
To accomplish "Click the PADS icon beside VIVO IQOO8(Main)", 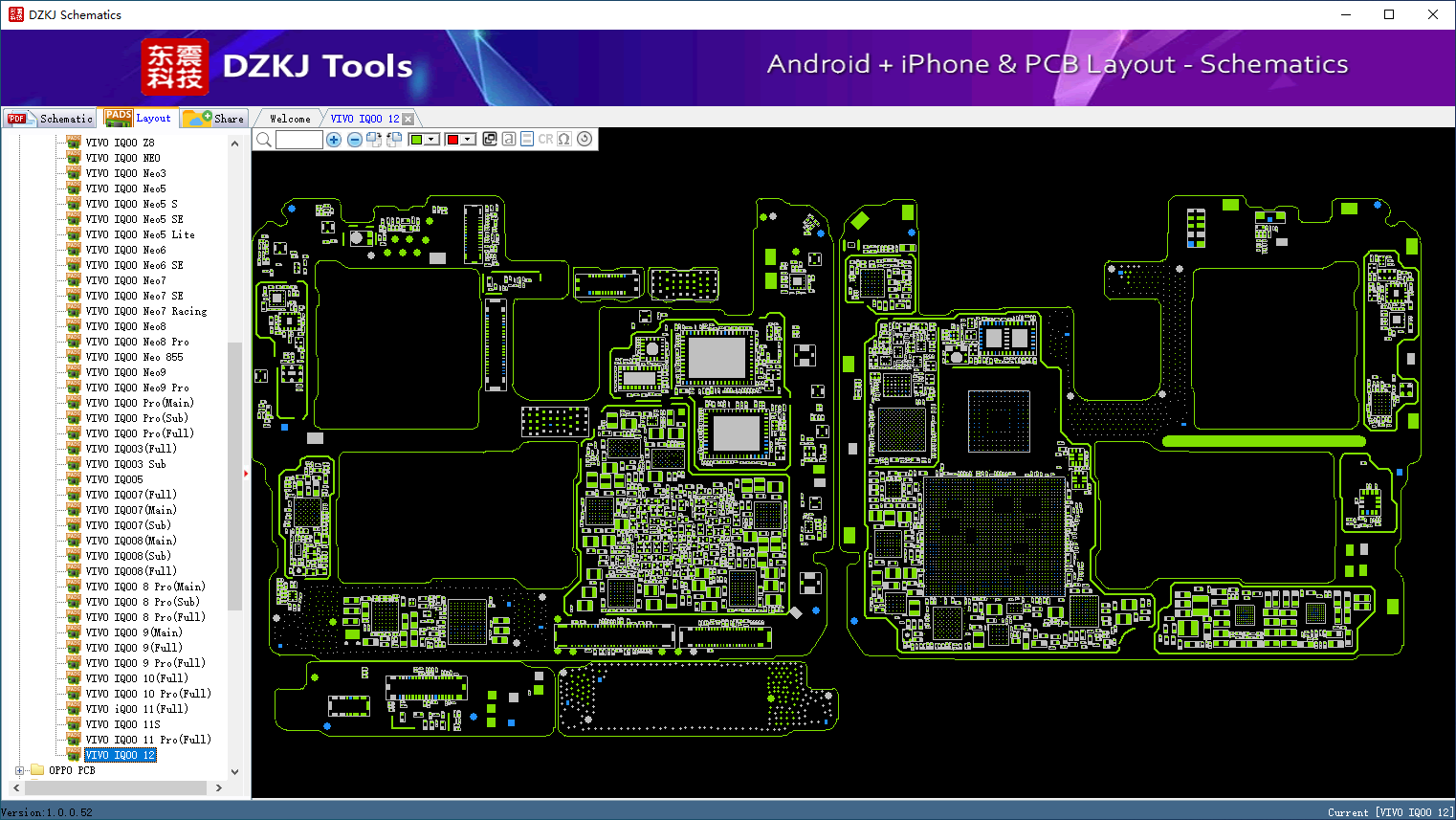I will coord(74,540).
